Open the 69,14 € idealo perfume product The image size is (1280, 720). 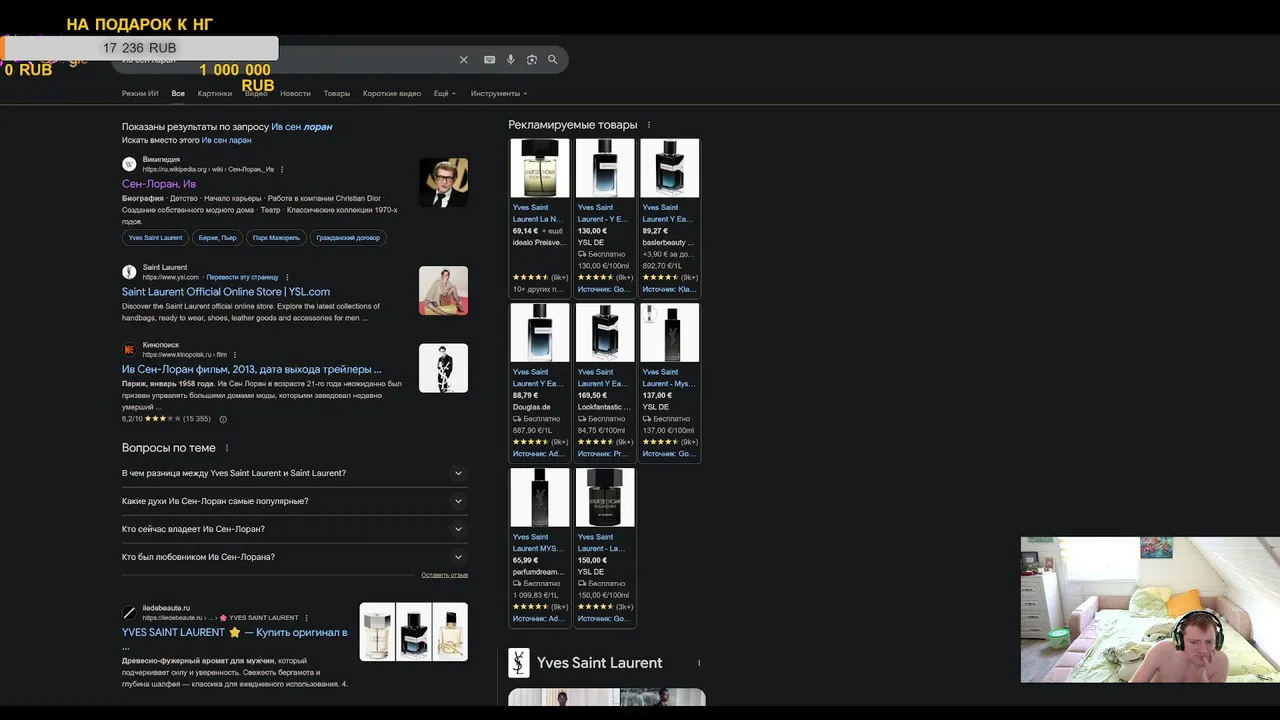tap(540, 218)
